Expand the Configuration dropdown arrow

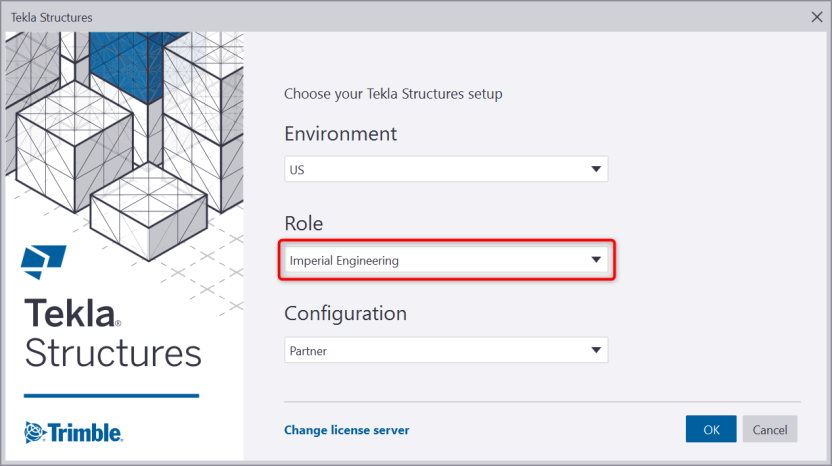(596, 351)
